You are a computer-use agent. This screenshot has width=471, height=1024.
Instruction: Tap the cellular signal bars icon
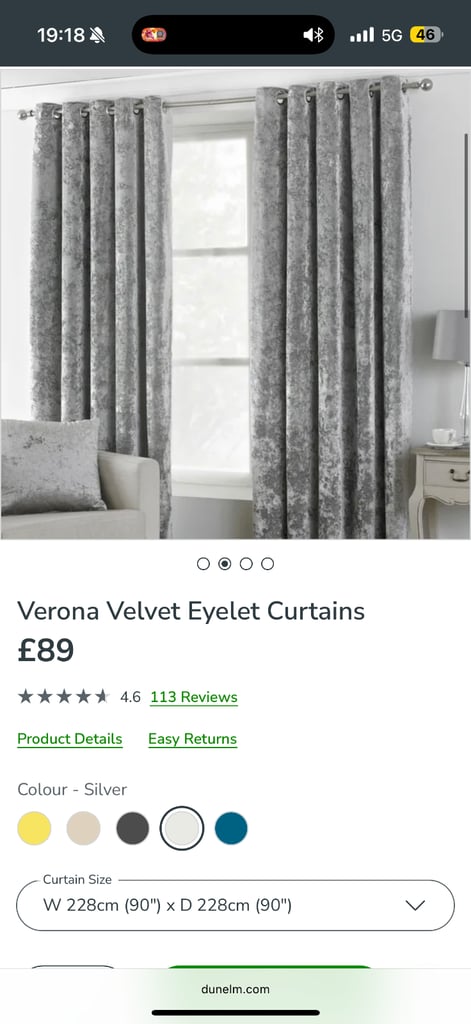pyautogui.click(x=362, y=35)
